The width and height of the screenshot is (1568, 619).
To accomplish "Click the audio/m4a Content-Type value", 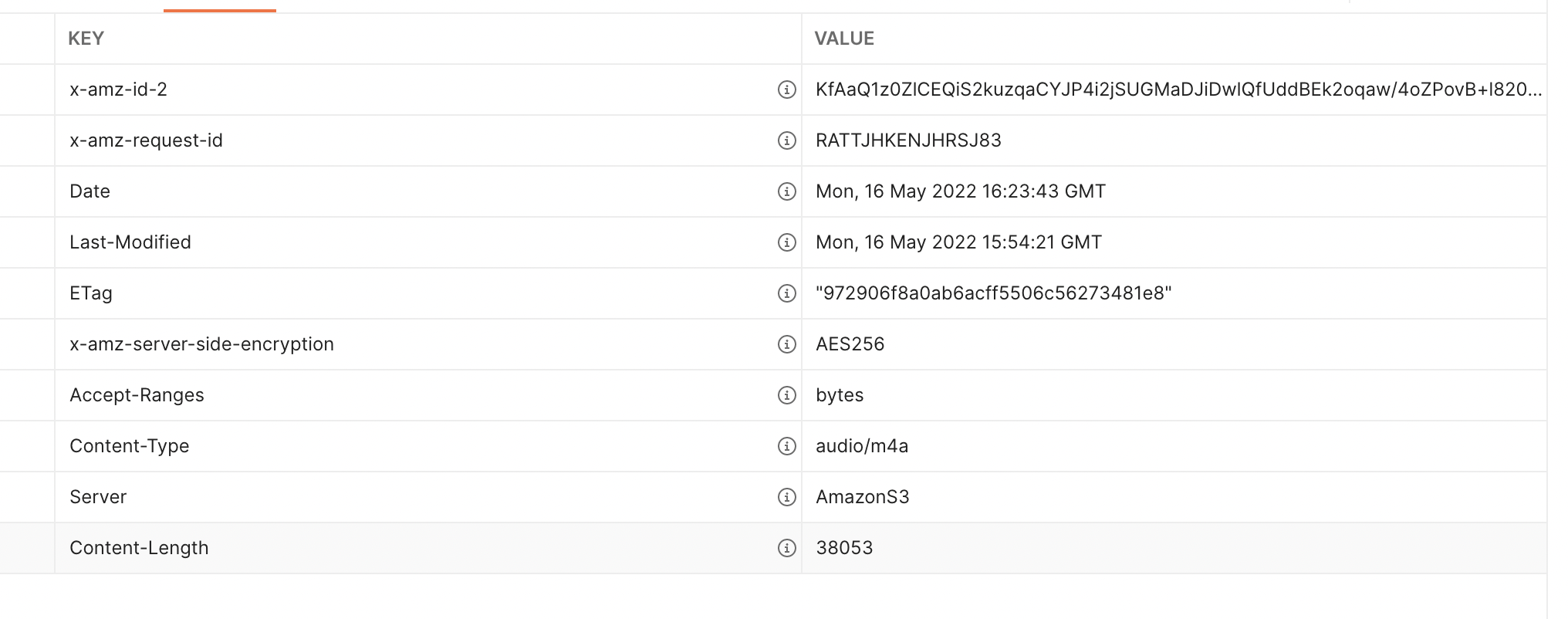I will tap(862, 445).
